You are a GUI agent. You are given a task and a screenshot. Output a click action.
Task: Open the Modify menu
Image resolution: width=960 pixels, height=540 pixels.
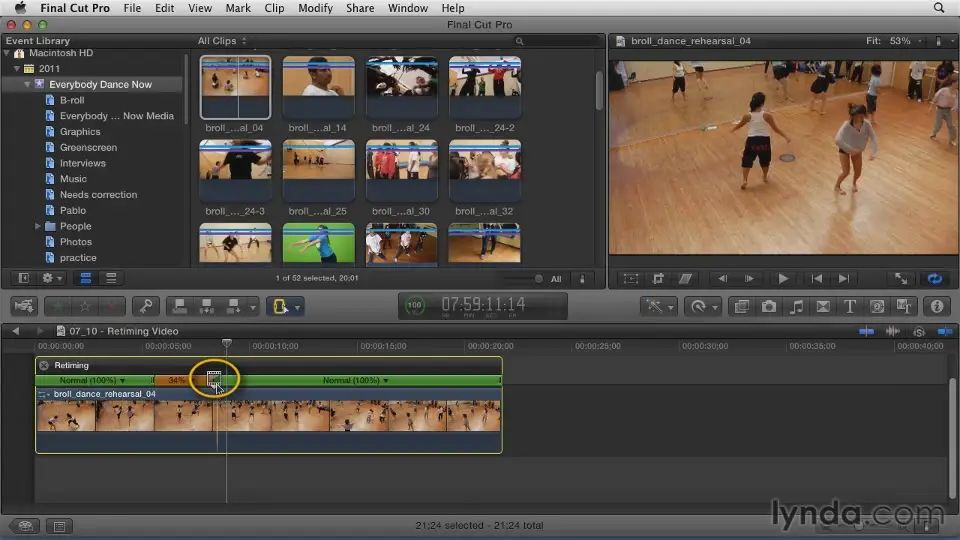coord(315,8)
